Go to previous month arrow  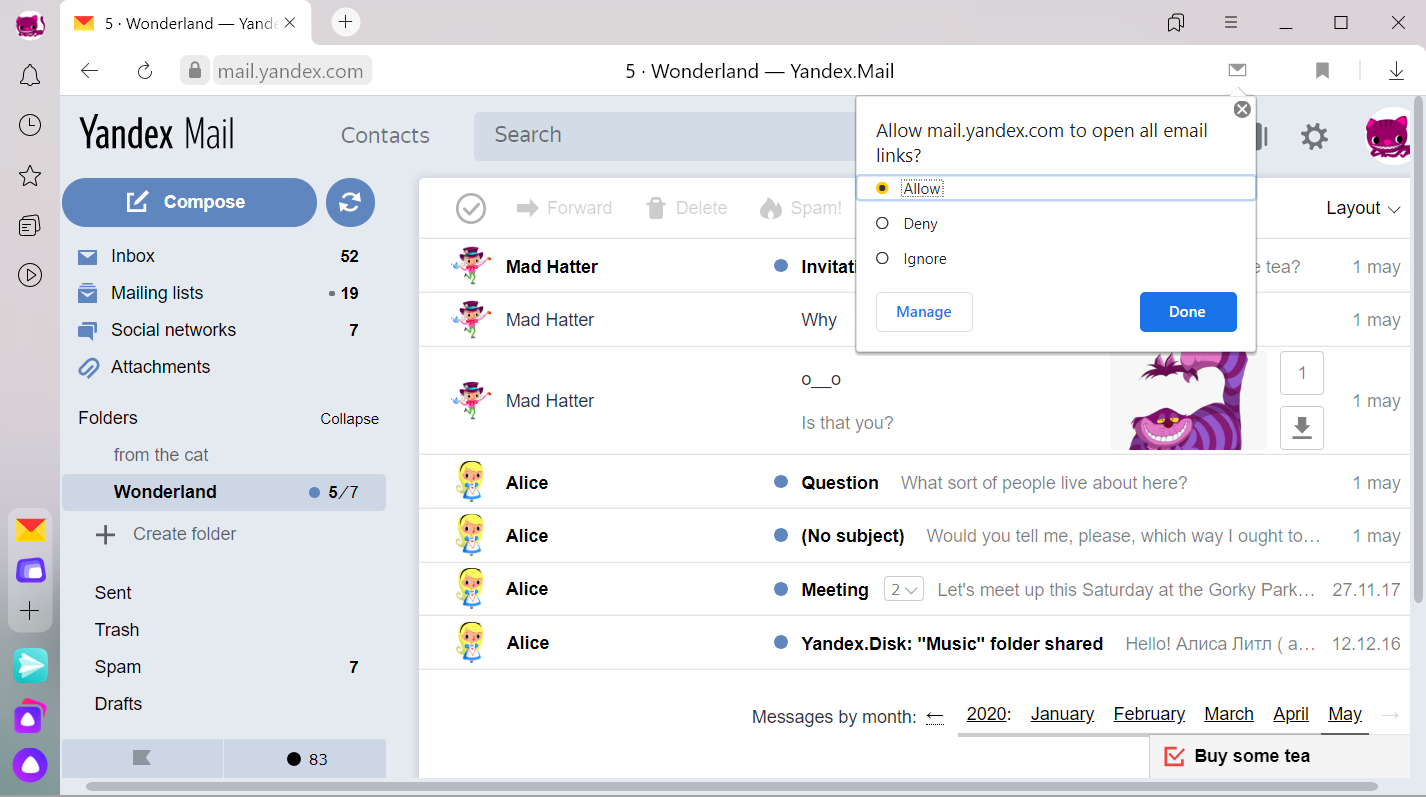click(935, 715)
